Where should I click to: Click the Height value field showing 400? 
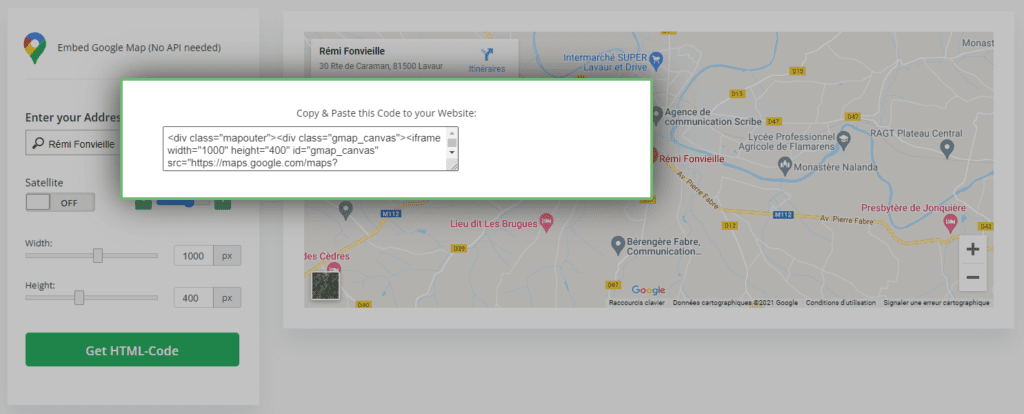click(x=194, y=298)
